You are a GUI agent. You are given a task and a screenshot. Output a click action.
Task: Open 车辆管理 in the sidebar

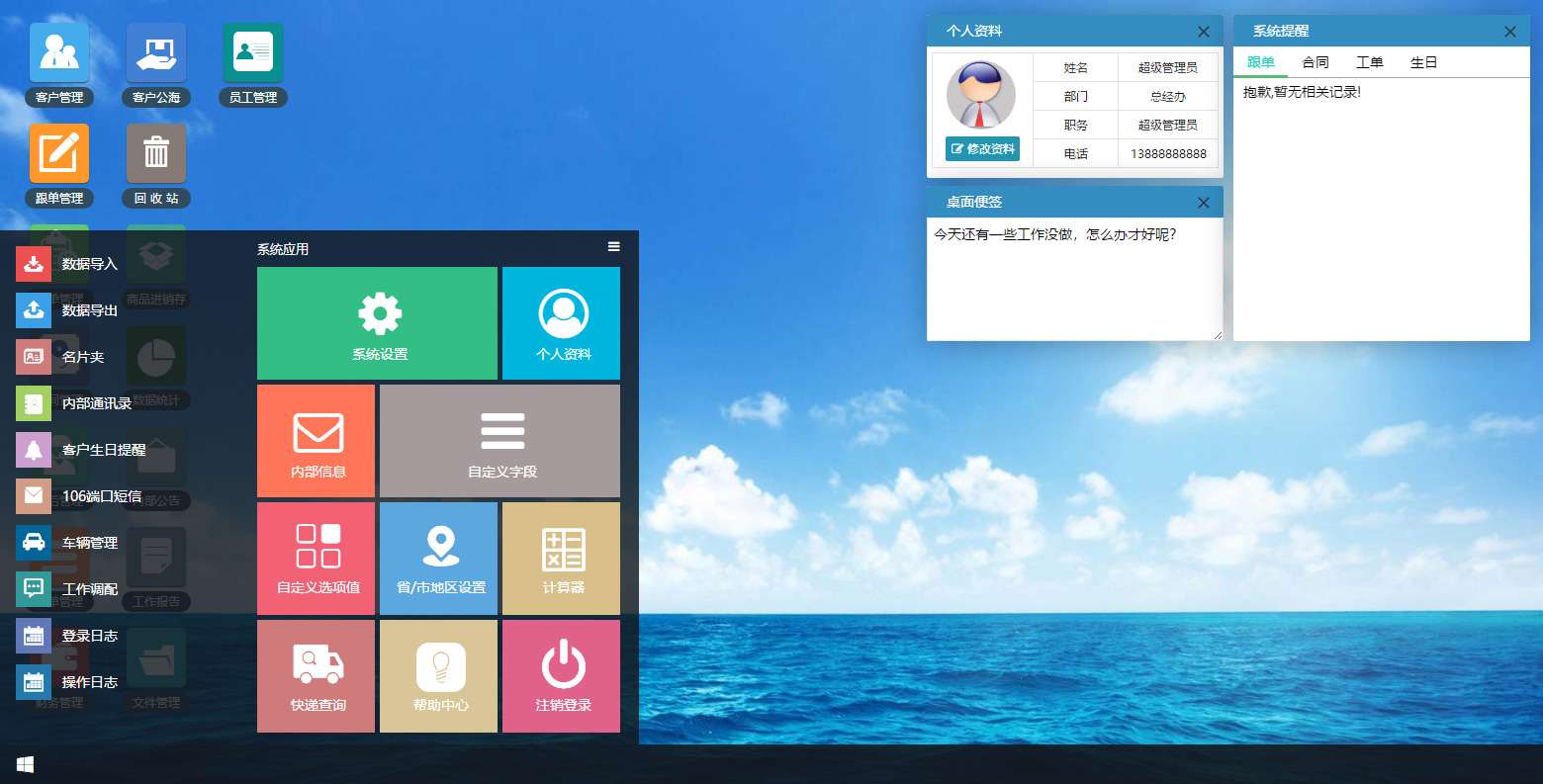(89, 543)
